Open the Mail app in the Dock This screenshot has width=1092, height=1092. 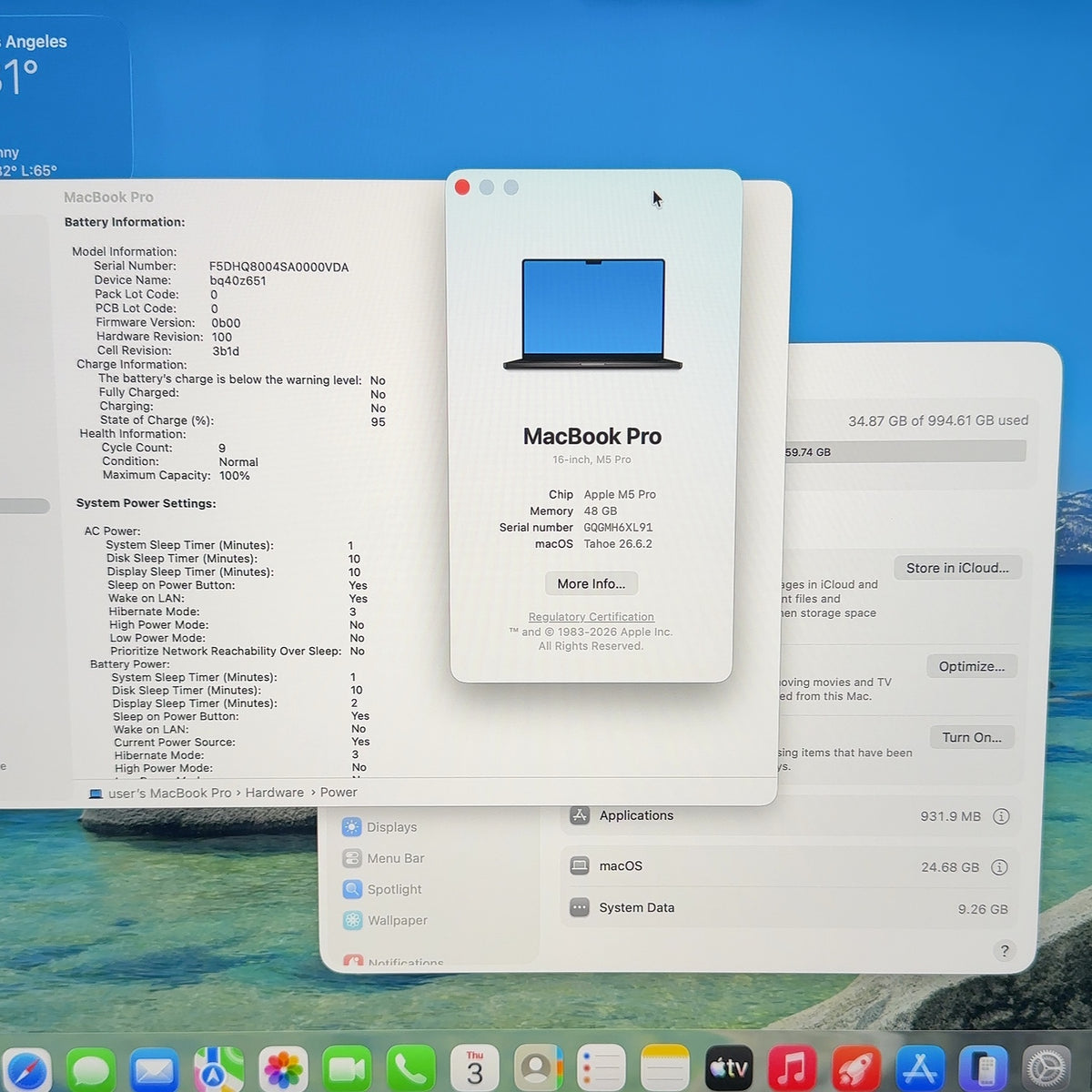[x=154, y=1070]
